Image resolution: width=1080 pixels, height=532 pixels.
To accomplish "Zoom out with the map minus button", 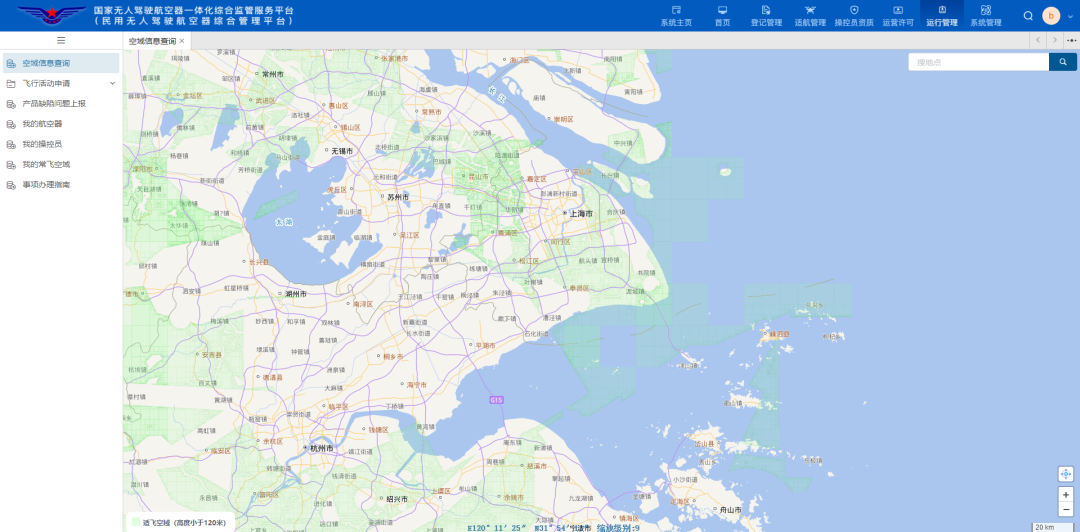I will point(1066,509).
